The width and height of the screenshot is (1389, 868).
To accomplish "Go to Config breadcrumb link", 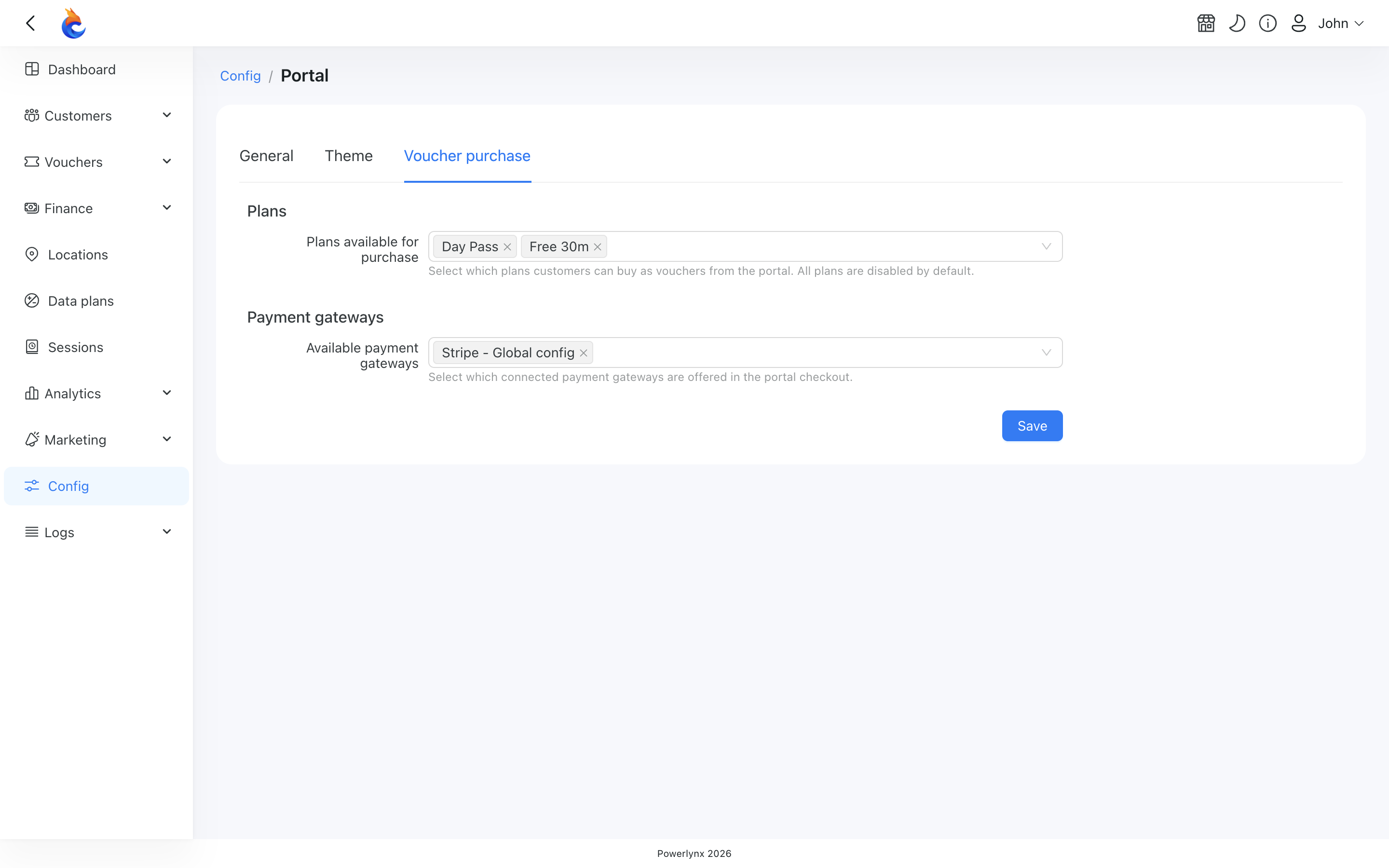I will pos(241,76).
